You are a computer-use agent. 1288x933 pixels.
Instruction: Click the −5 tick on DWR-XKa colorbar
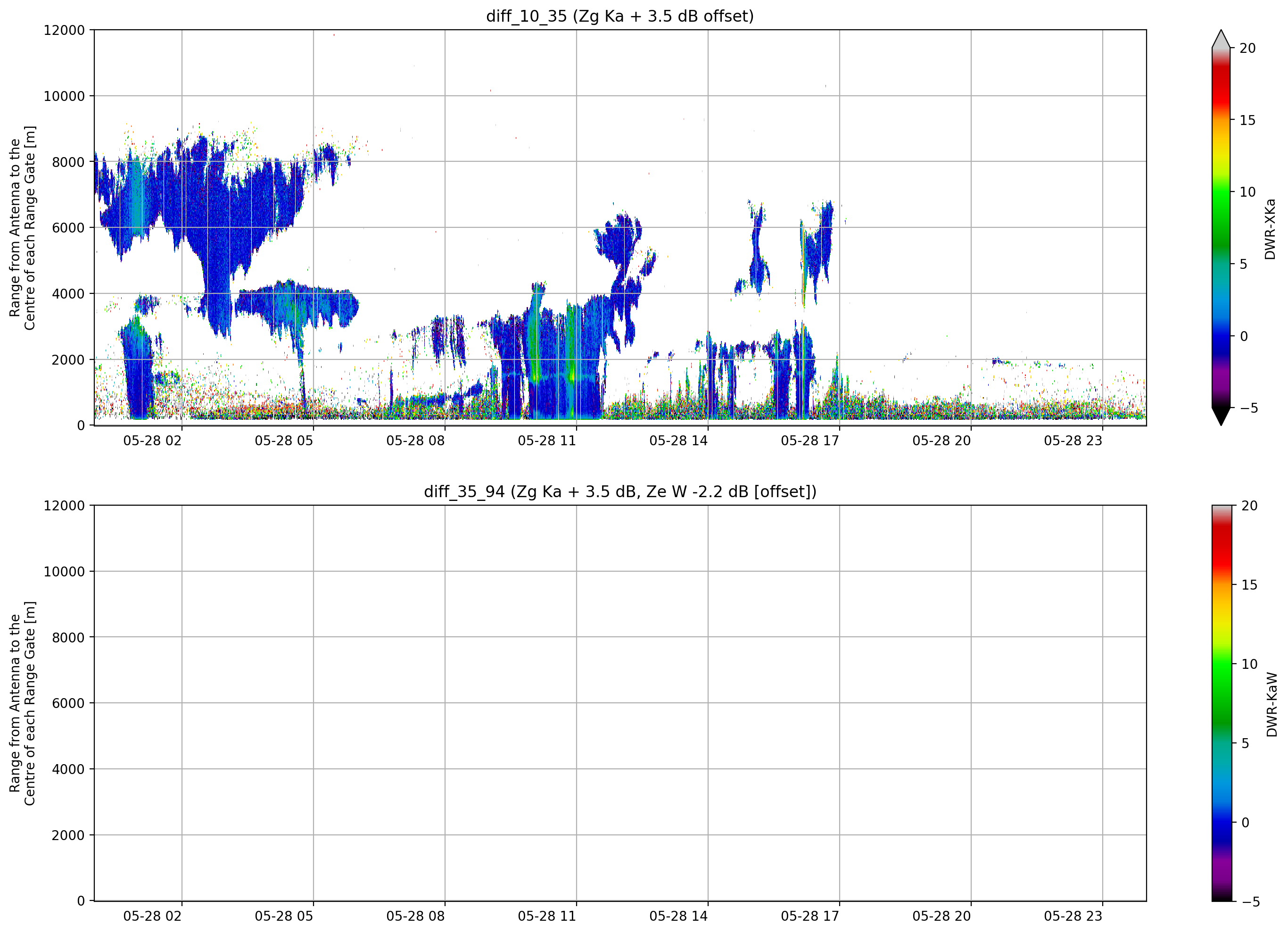pyautogui.click(x=1248, y=408)
